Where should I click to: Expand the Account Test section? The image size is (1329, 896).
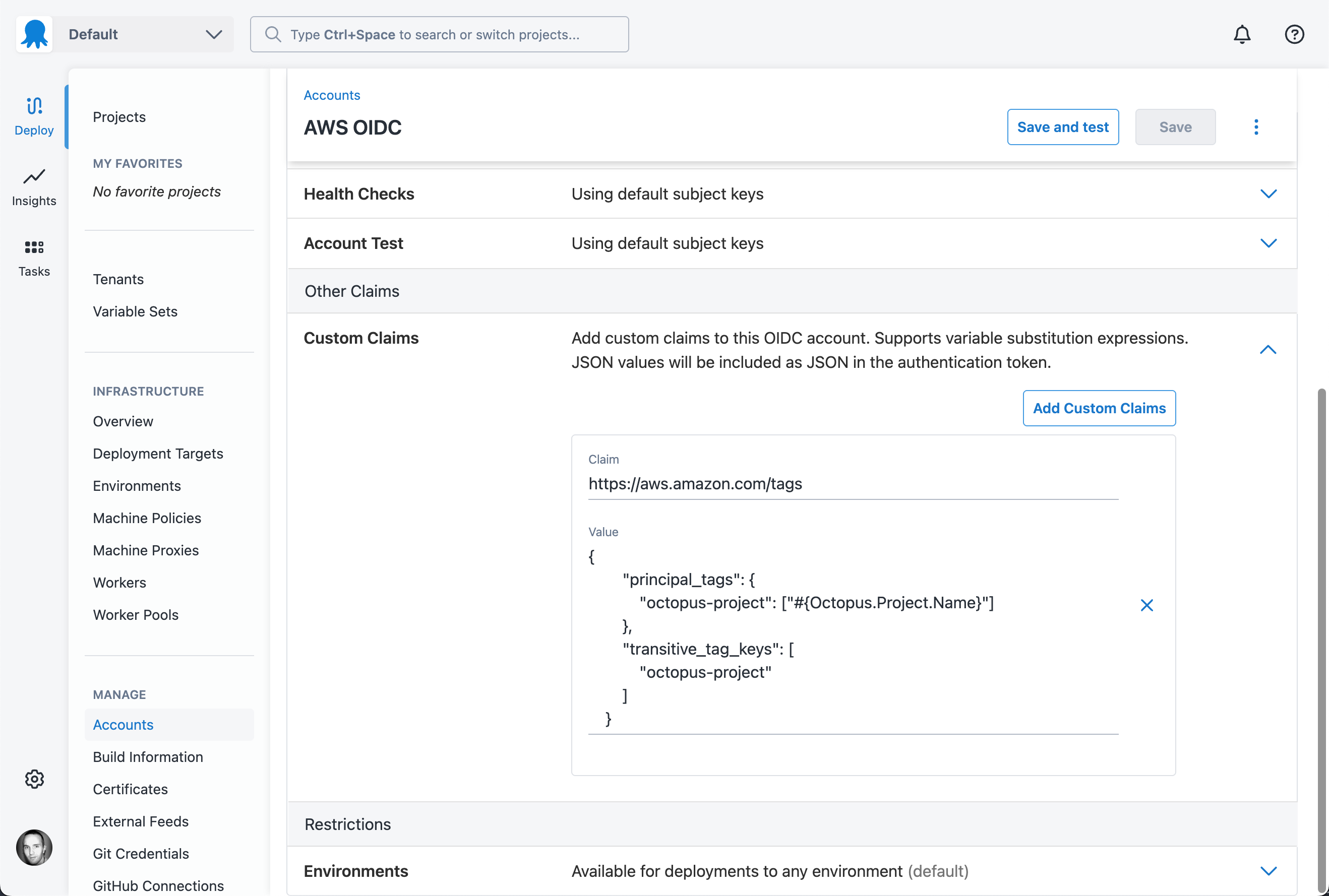click(1268, 243)
